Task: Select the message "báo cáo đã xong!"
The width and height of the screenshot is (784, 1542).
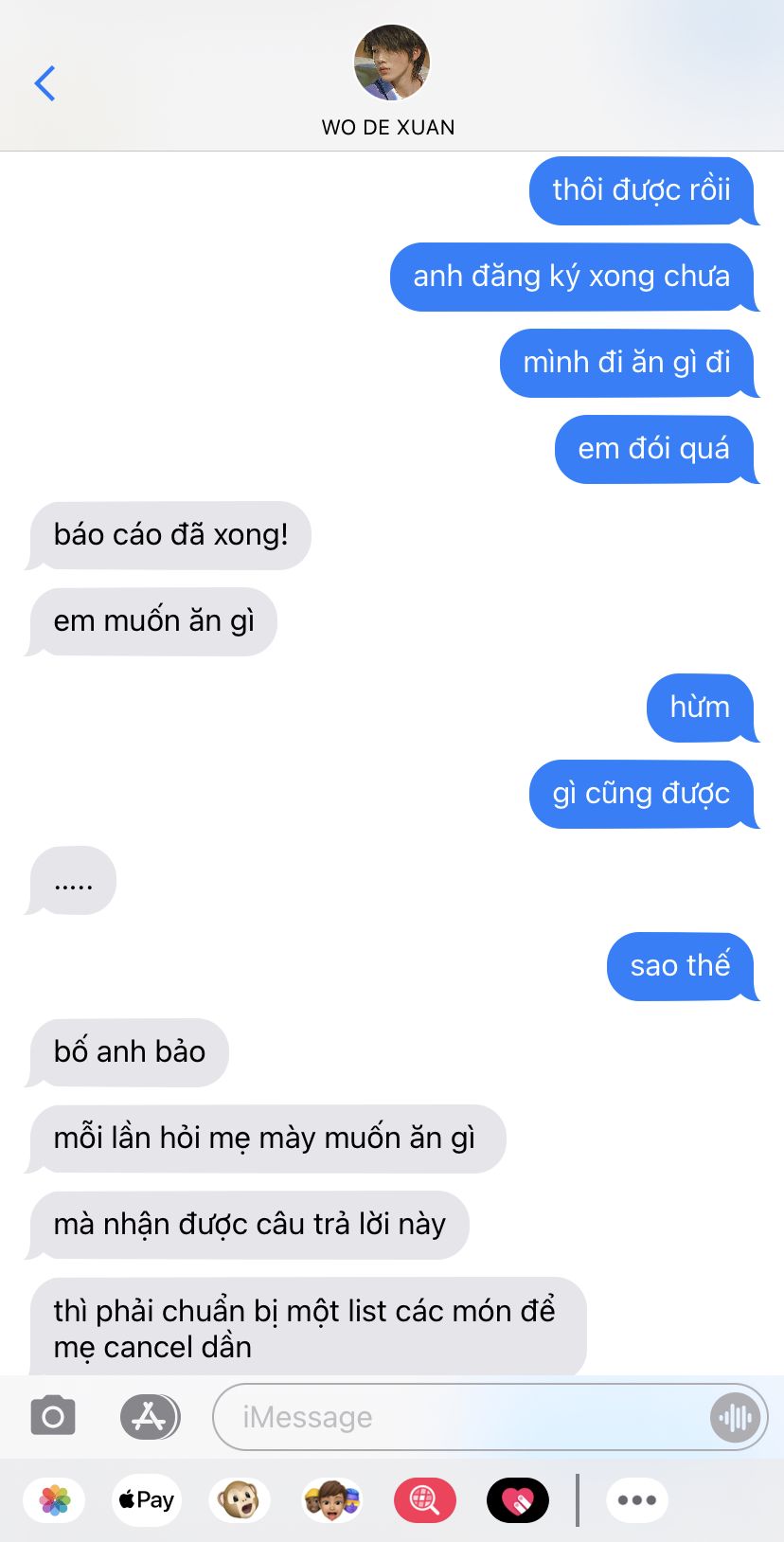Action: (x=169, y=535)
